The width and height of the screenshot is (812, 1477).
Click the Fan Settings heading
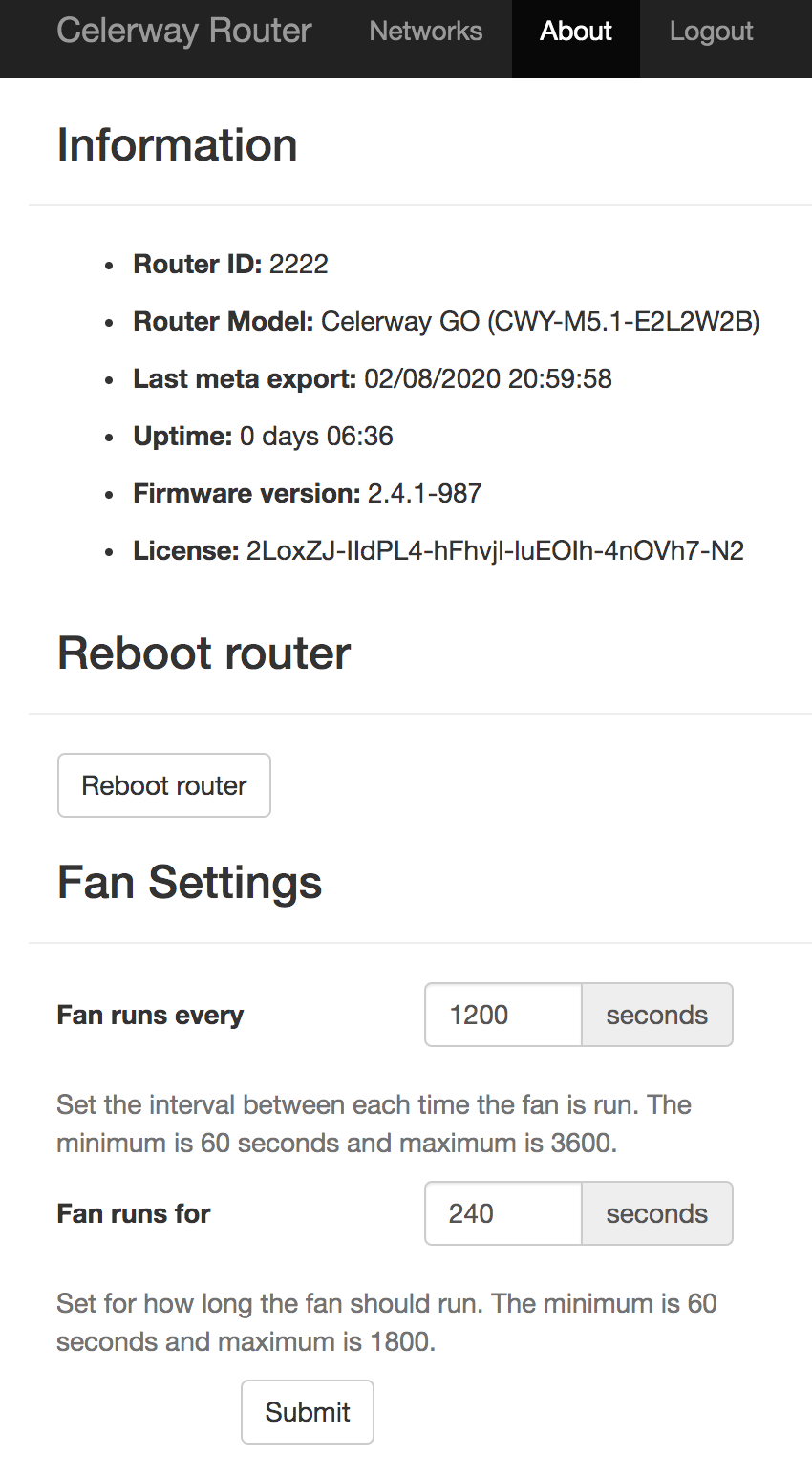[189, 882]
